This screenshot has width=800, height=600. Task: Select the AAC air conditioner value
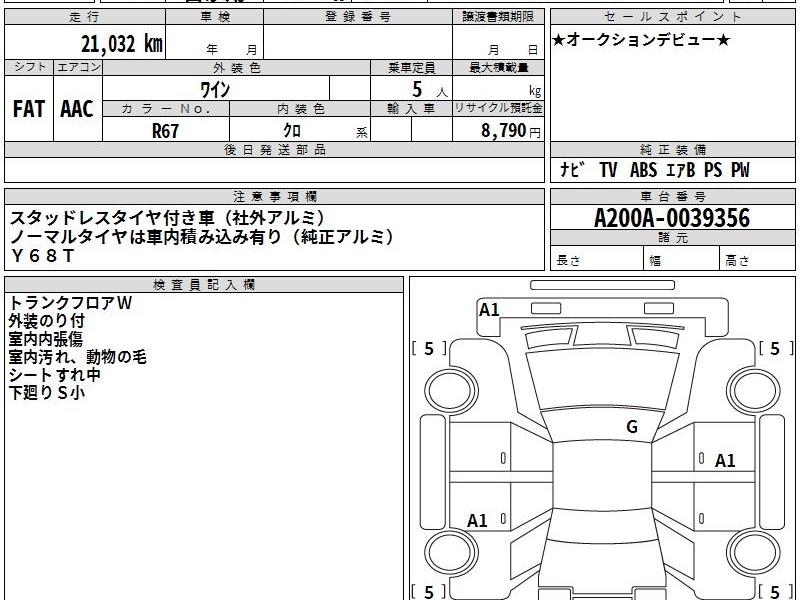point(77,109)
